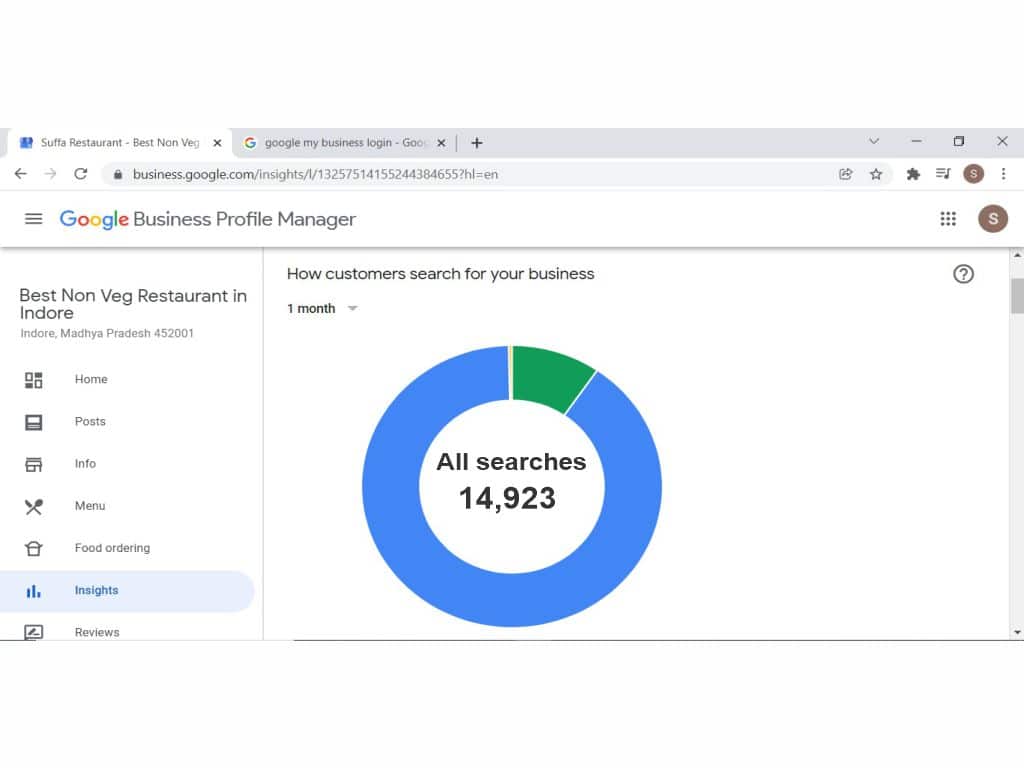This screenshot has width=1024, height=768.
Task: Expand the 1 month period dropdown
Action: [x=322, y=309]
